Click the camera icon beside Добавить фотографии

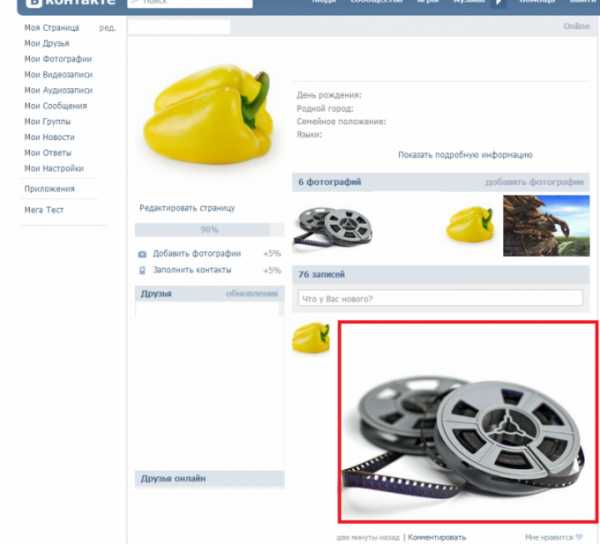point(142,254)
